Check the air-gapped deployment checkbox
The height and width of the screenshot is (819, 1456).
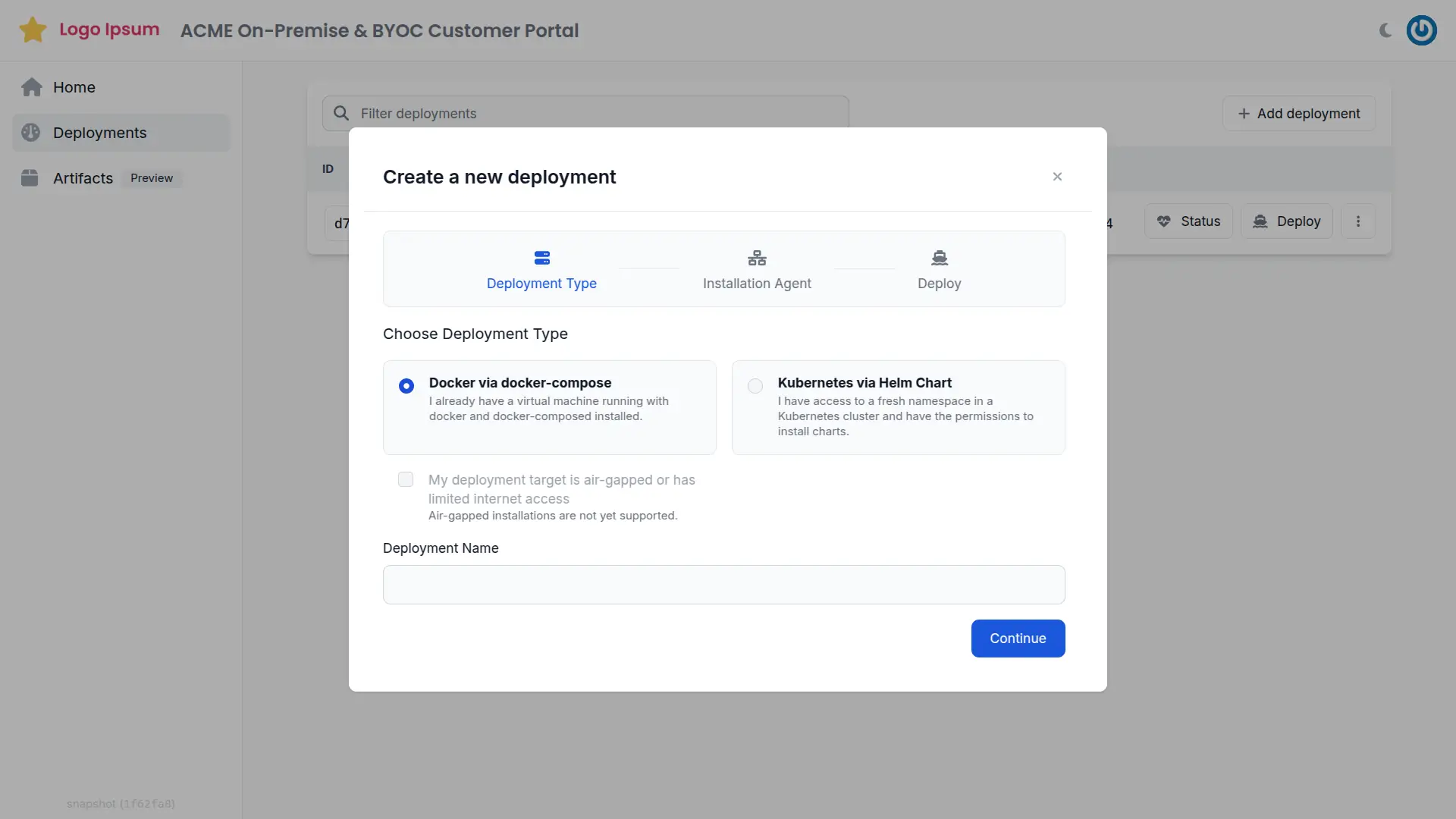(x=406, y=479)
